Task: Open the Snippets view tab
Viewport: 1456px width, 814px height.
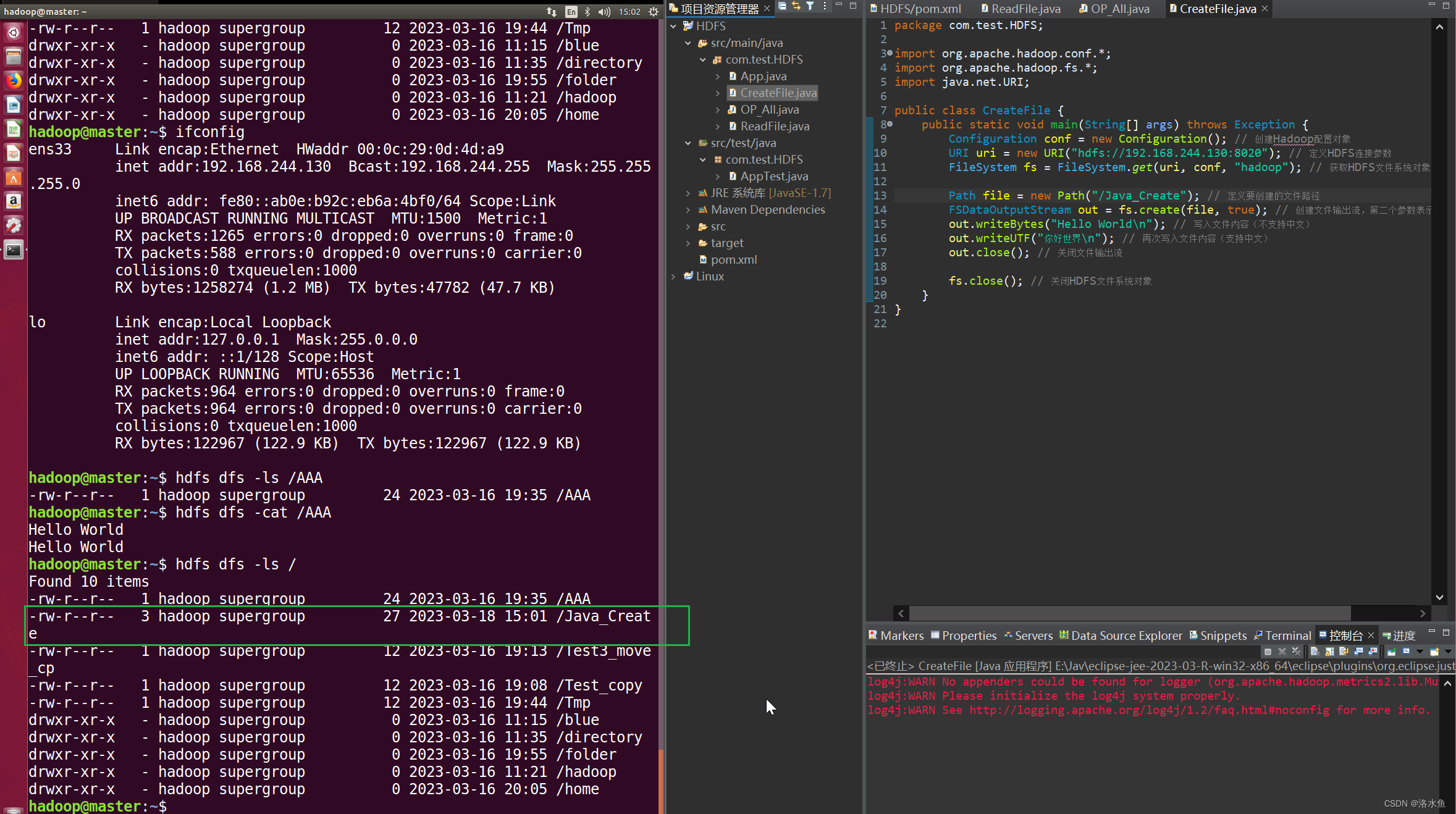Action: (1218, 636)
